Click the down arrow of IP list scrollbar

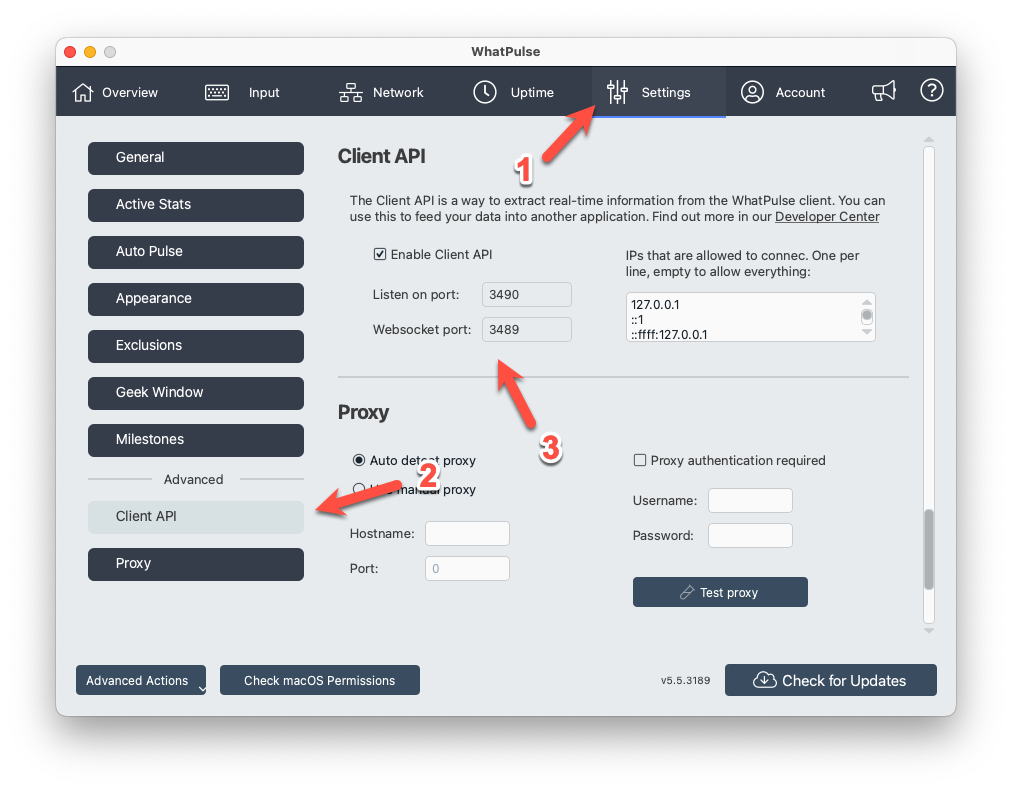(x=867, y=332)
